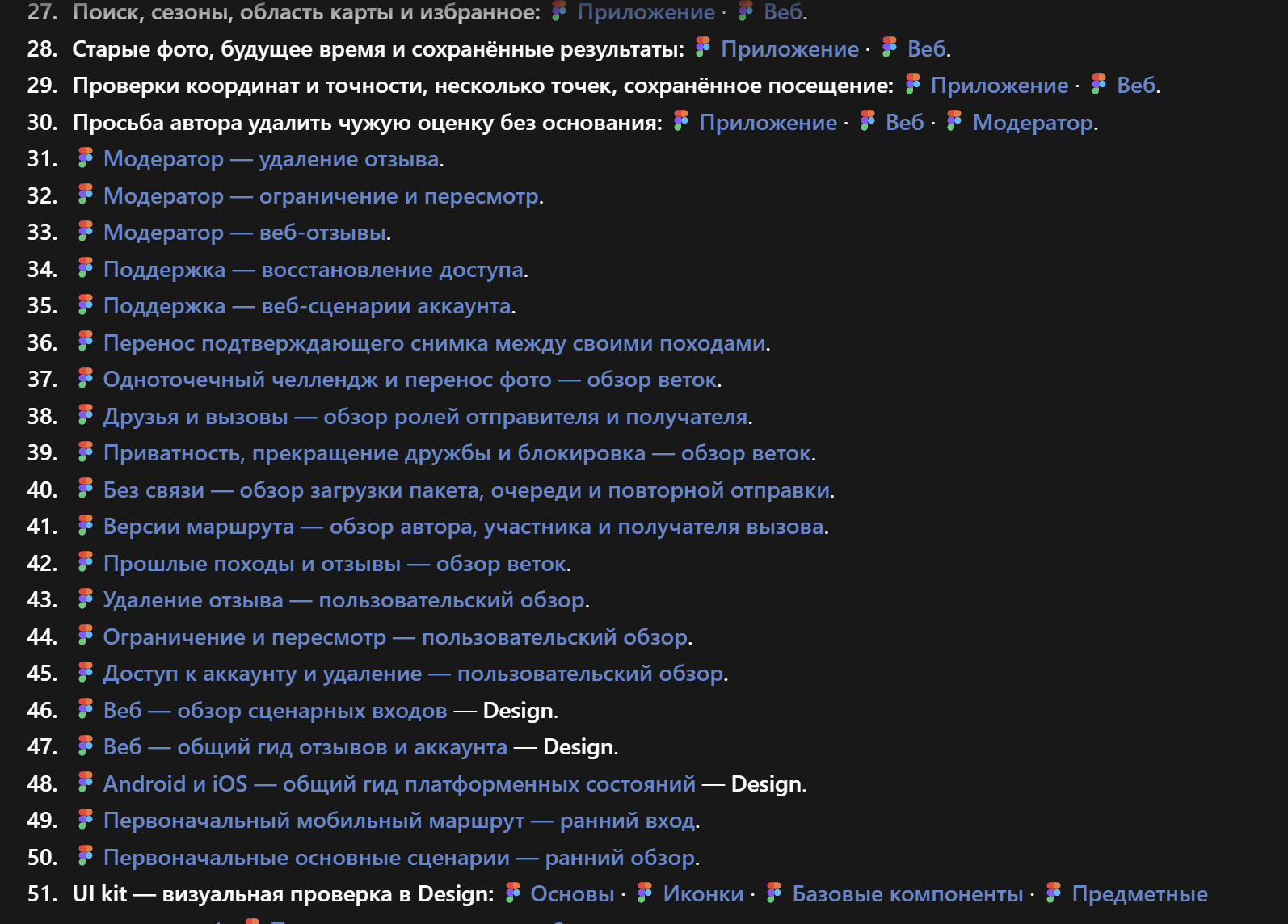
Task: Open Android и iOS общий гид link
Action: pos(399,784)
